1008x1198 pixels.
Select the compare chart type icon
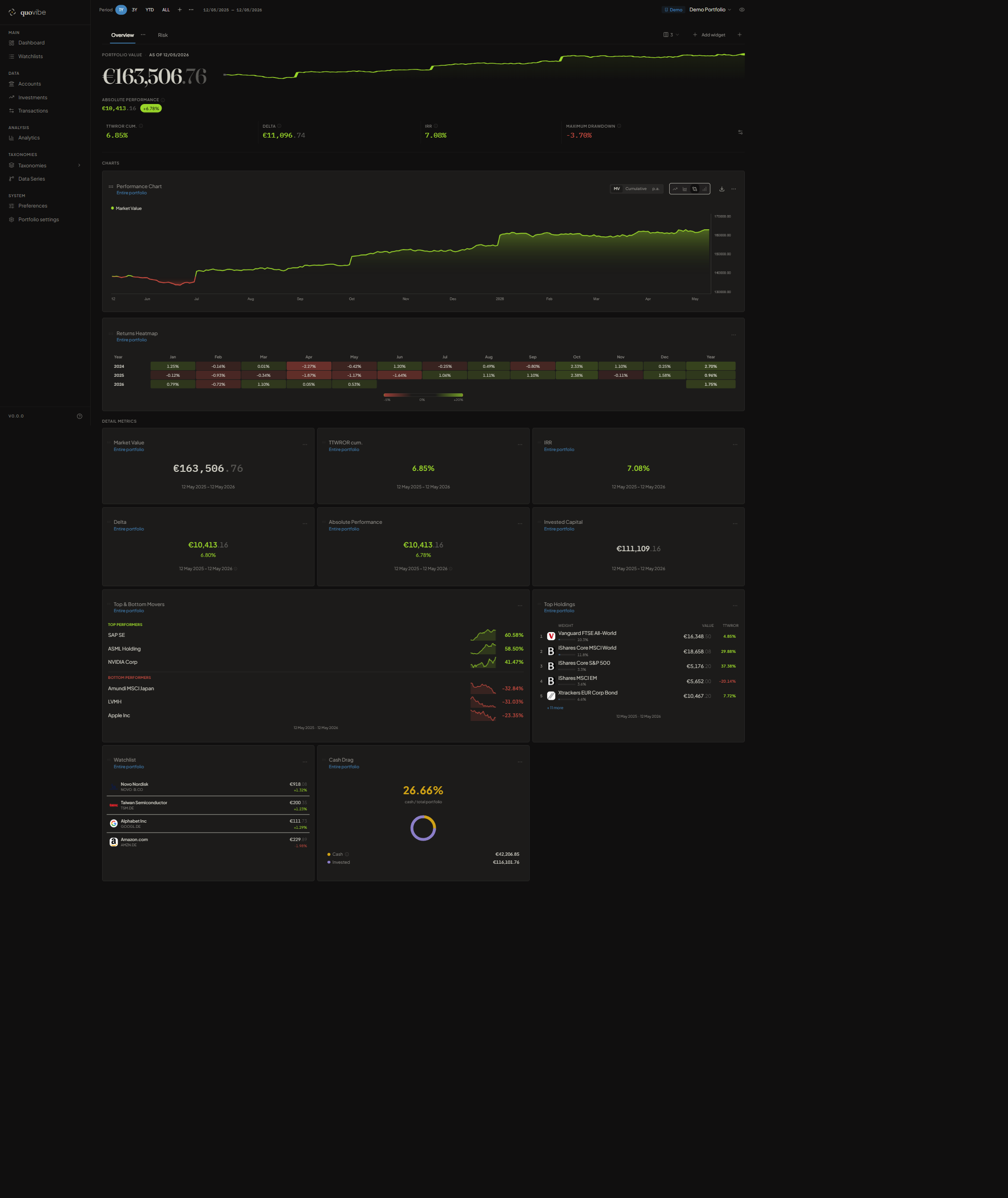click(694, 189)
